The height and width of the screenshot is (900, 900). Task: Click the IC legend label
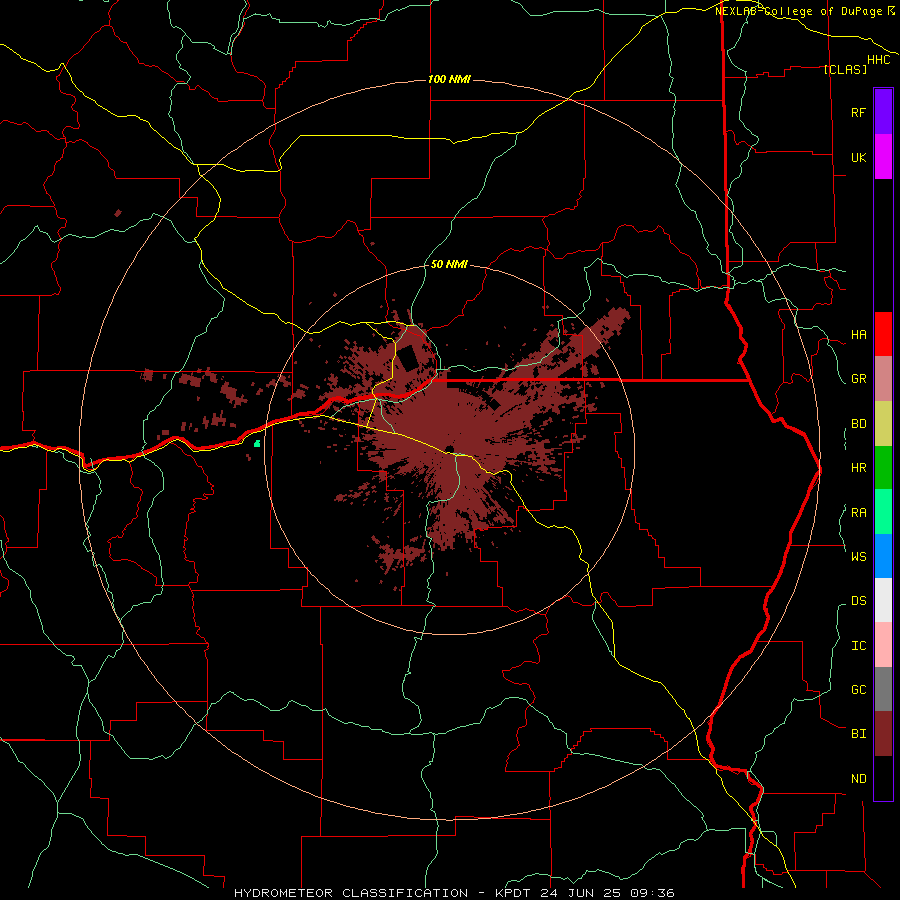(x=858, y=646)
